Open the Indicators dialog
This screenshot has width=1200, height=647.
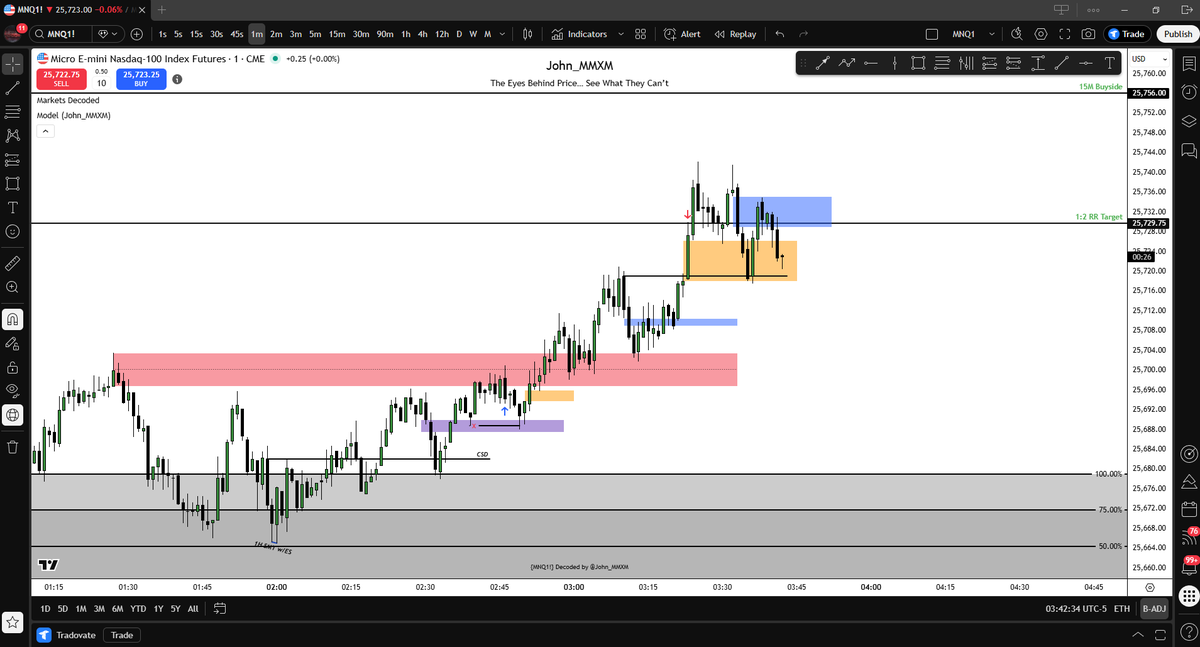coord(579,34)
